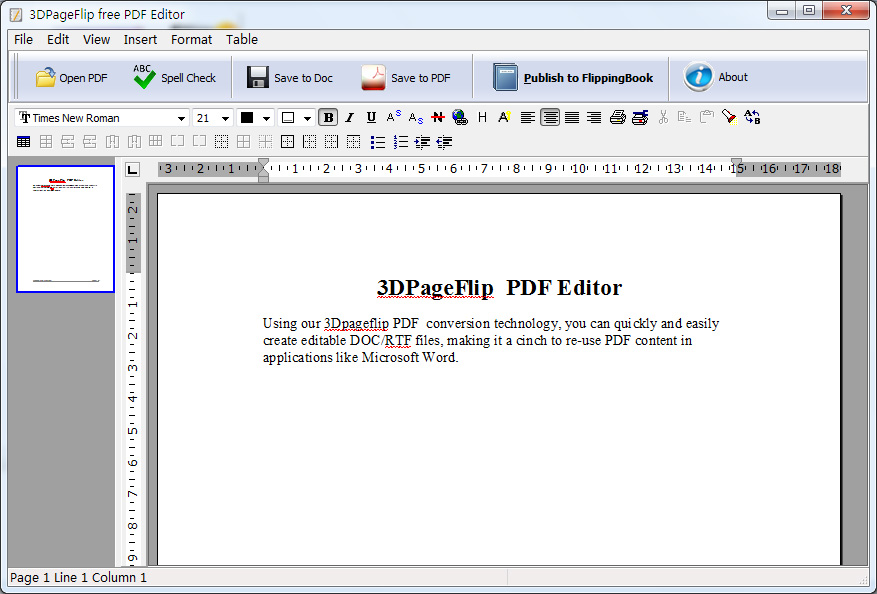This screenshot has height=594, width=877.
Task: Click the increase indent icon
Action: tap(422, 142)
